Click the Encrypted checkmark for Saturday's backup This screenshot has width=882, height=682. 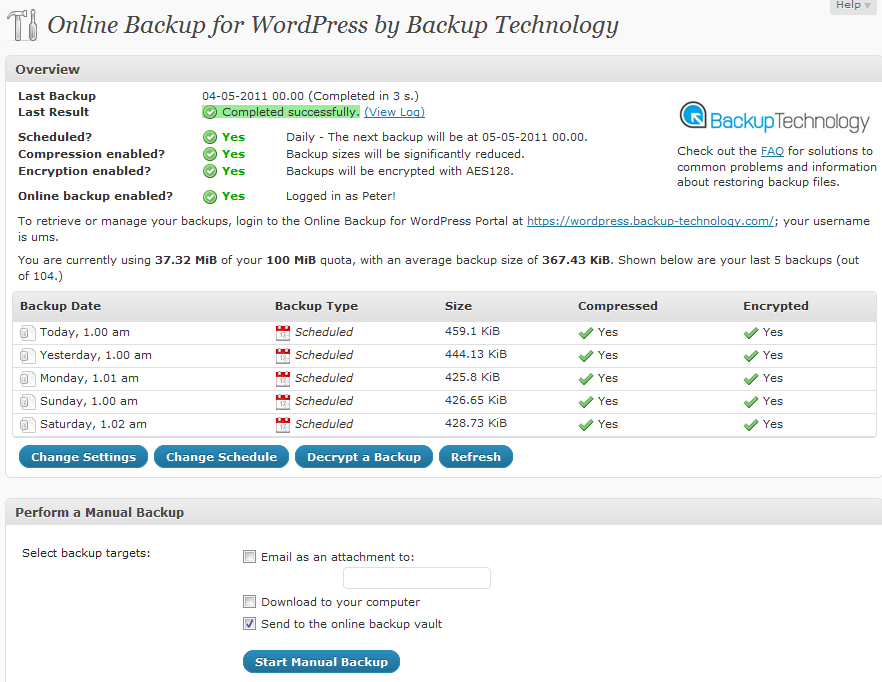[x=751, y=425]
